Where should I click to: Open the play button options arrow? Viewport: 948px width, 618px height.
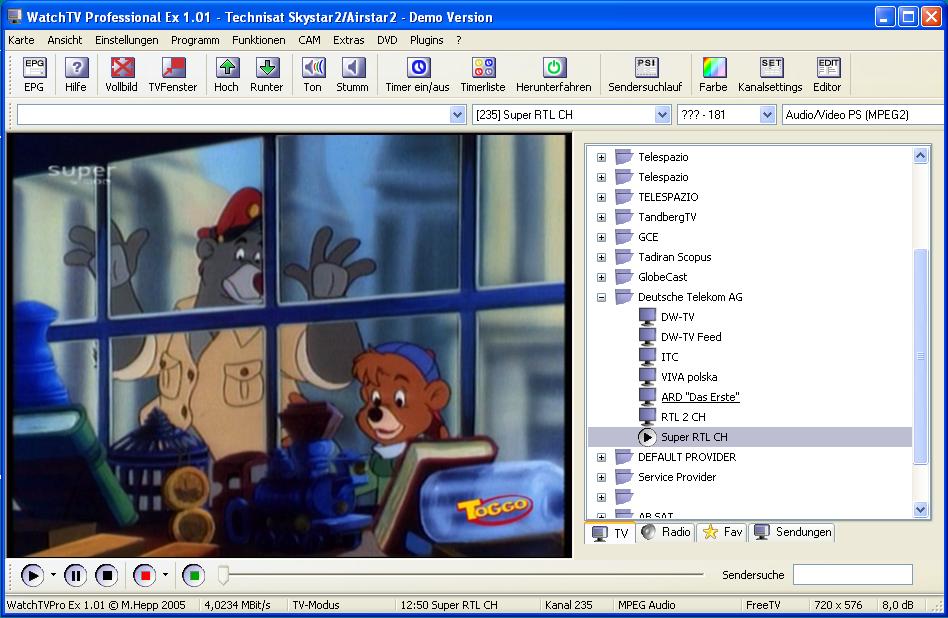(x=53, y=575)
